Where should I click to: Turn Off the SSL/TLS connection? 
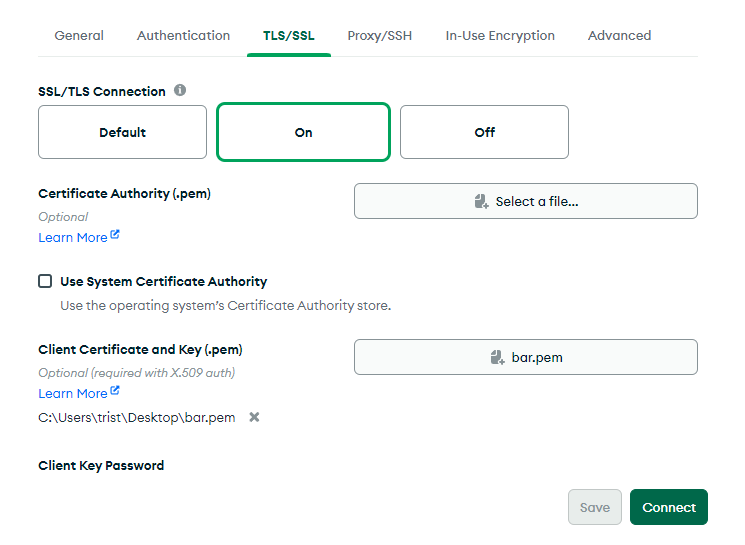(x=484, y=132)
